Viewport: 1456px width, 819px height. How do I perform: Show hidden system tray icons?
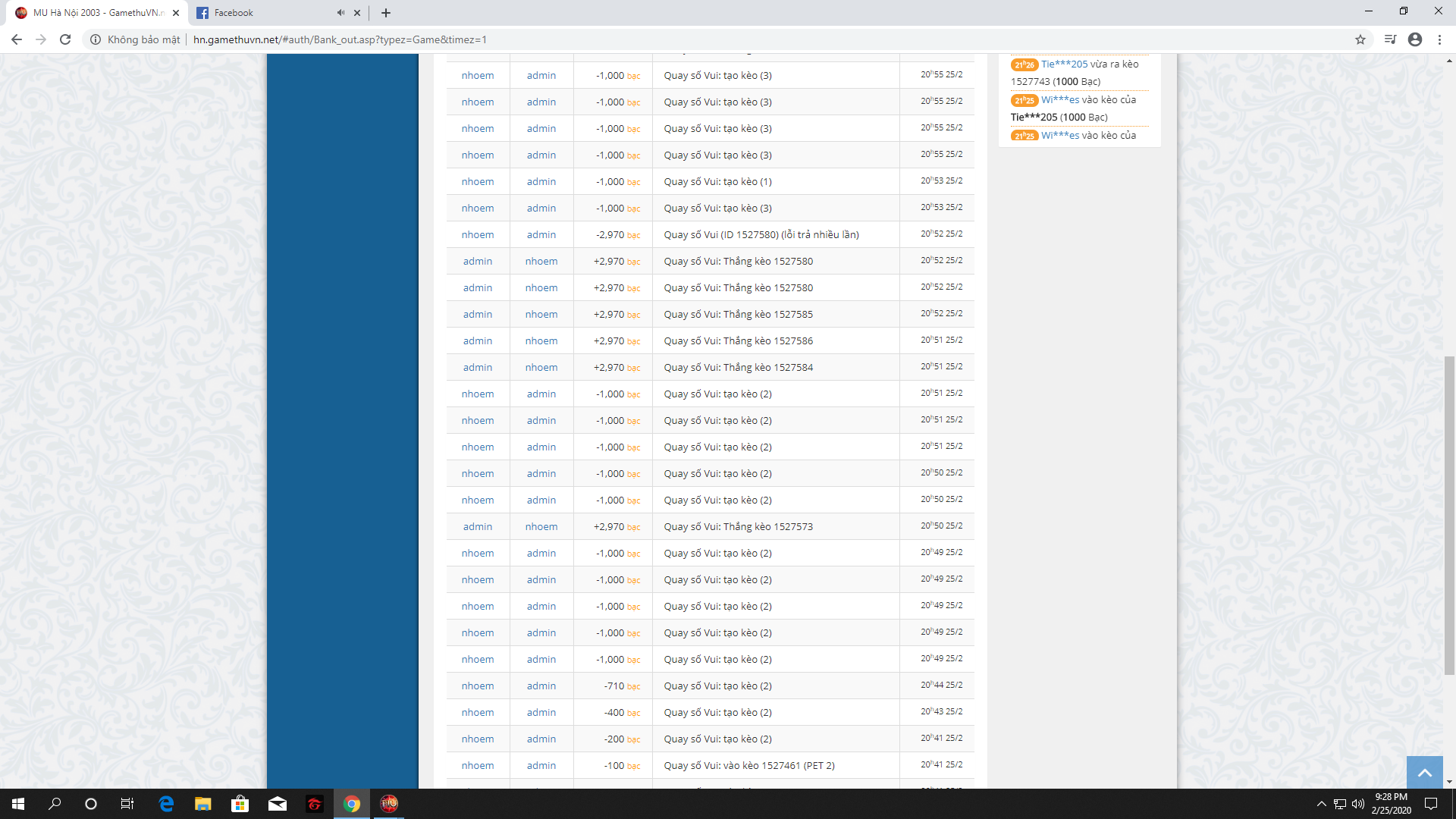click(x=1321, y=804)
